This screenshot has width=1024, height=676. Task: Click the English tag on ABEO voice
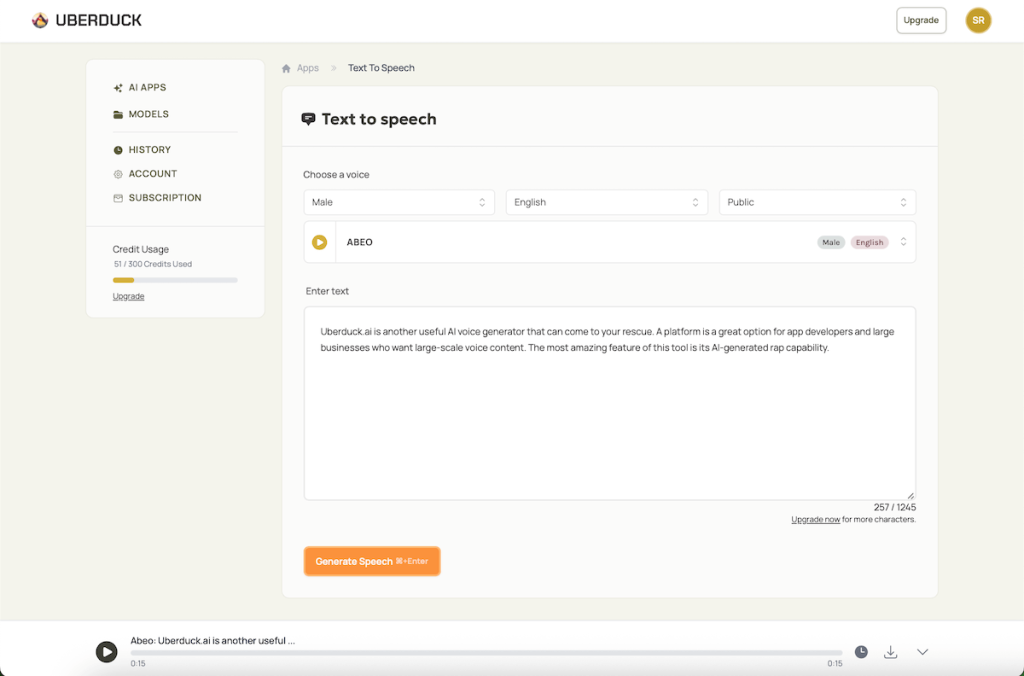[869, 242]
